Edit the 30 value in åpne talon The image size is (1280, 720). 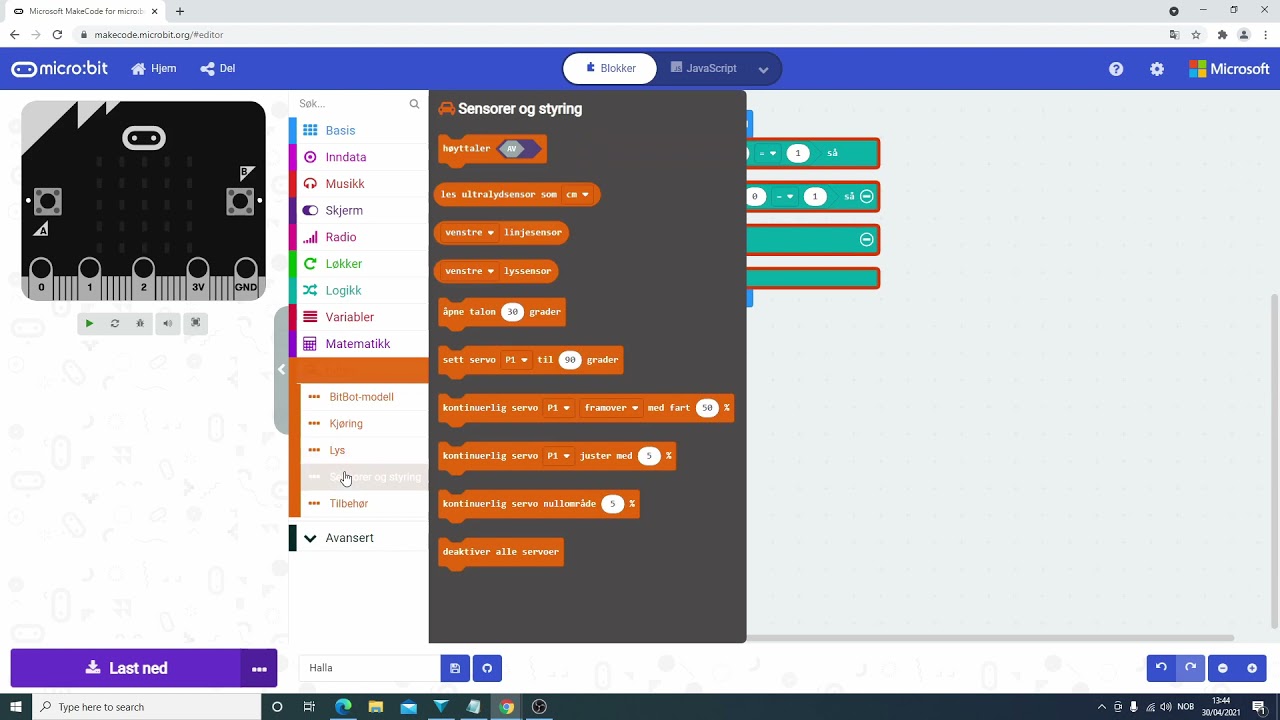pos(512,312)
